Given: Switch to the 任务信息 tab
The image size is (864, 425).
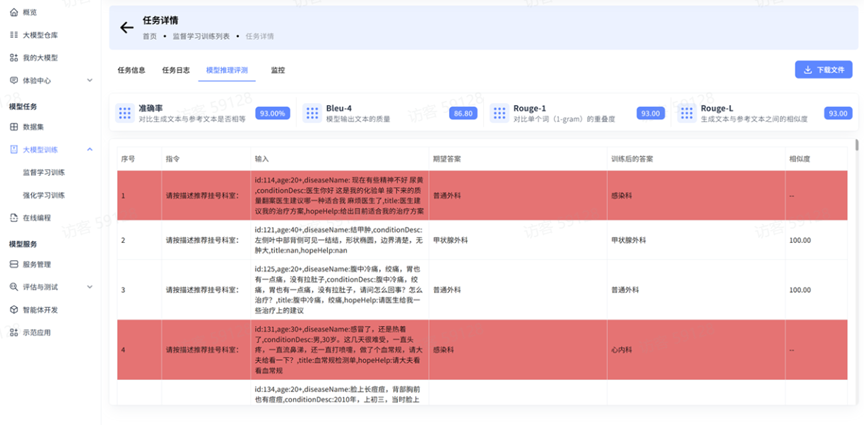Looking at the screenshot, I should (x=132, y=71).
